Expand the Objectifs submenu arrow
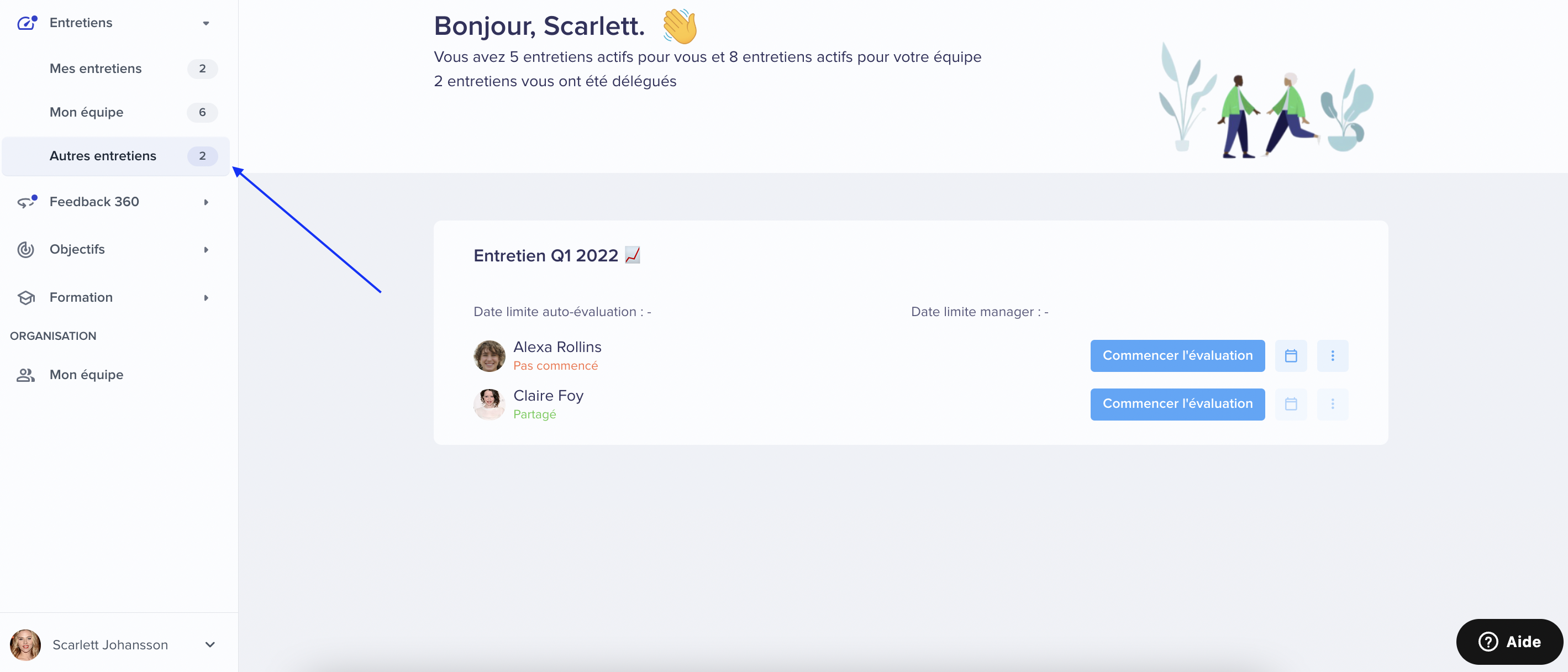Image resolution: width=1568 pixels, height=672 pixels. click(x=206, y=250)
